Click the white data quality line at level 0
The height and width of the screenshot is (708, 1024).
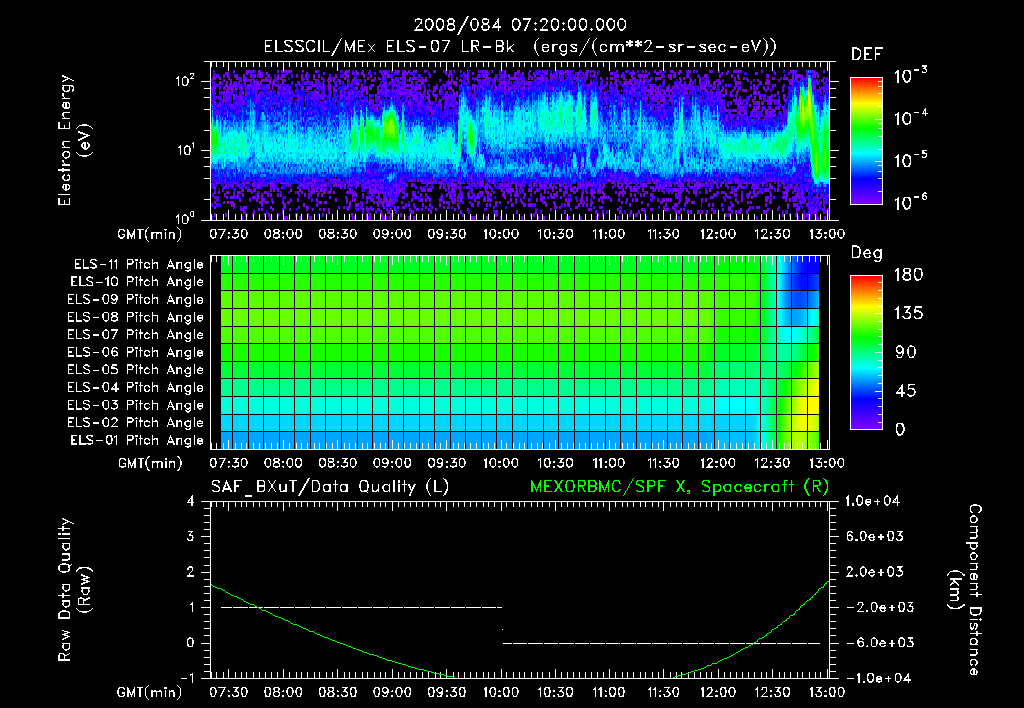(x=661, y=643)
